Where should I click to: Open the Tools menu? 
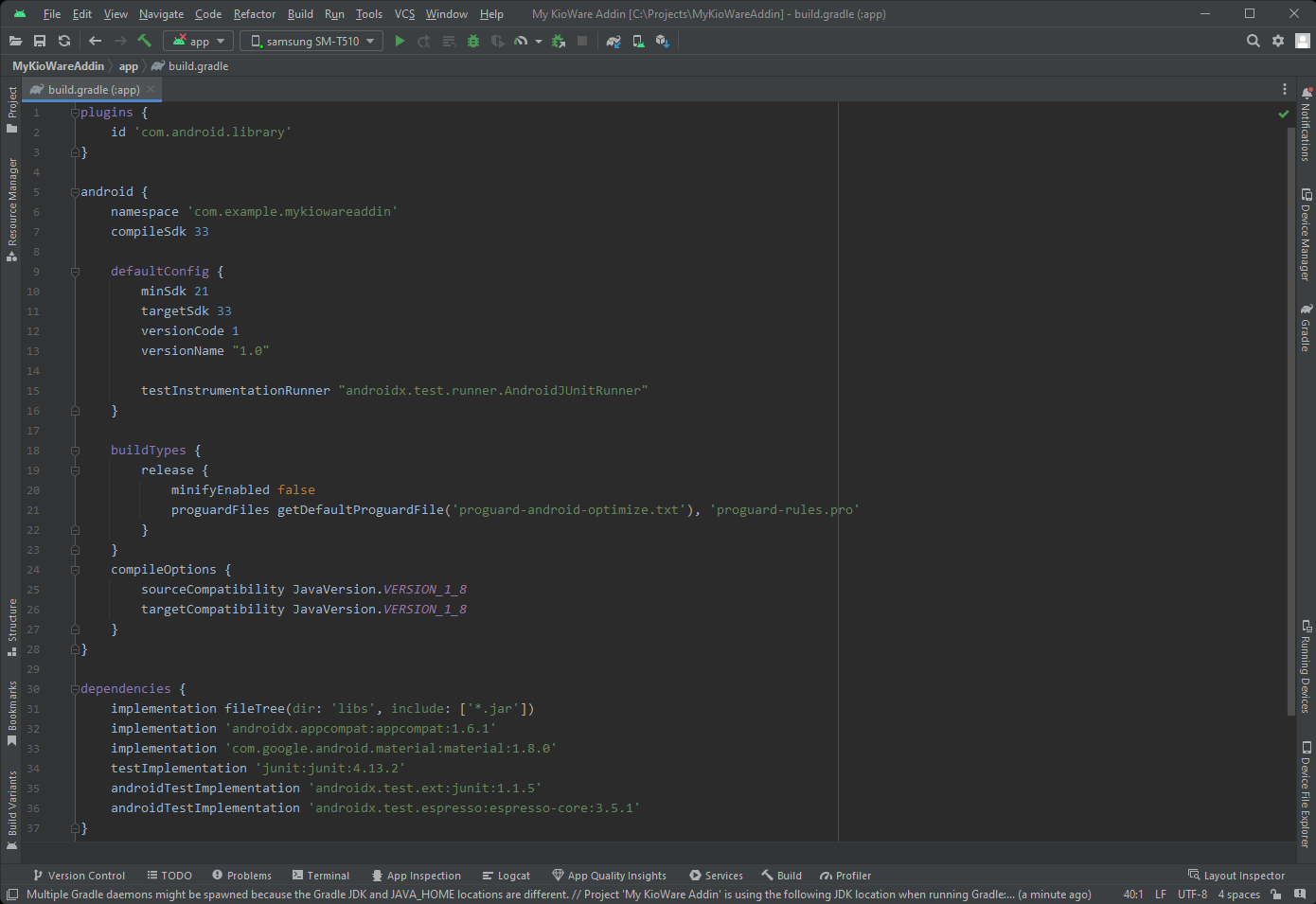point(369,14)
